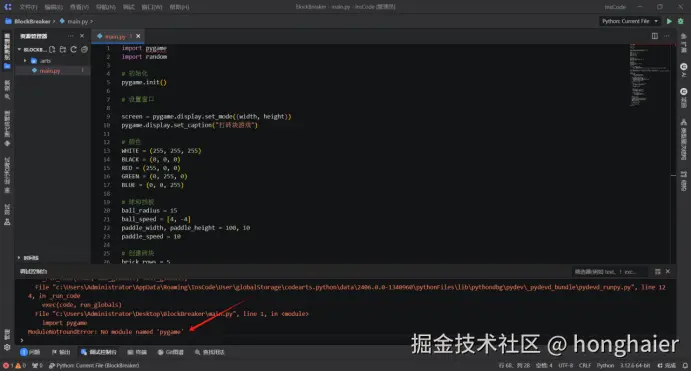Click the line 'import random'
692x371 pixels.
tap(144, 57)
